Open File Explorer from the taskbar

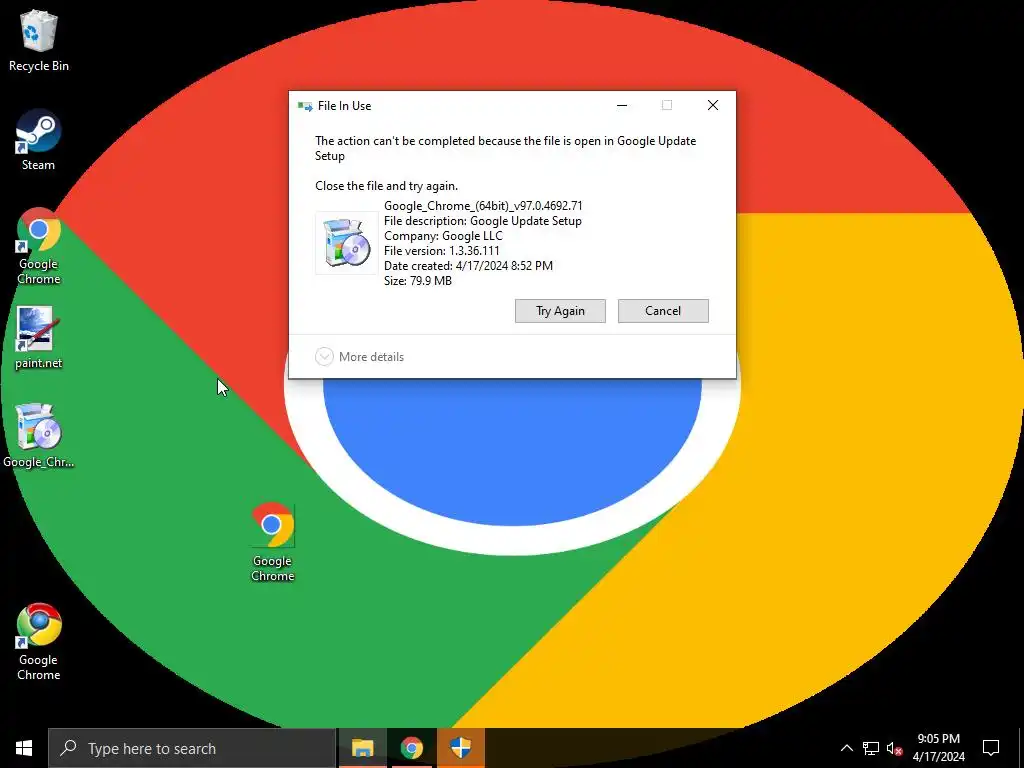(x=362, y=748)
